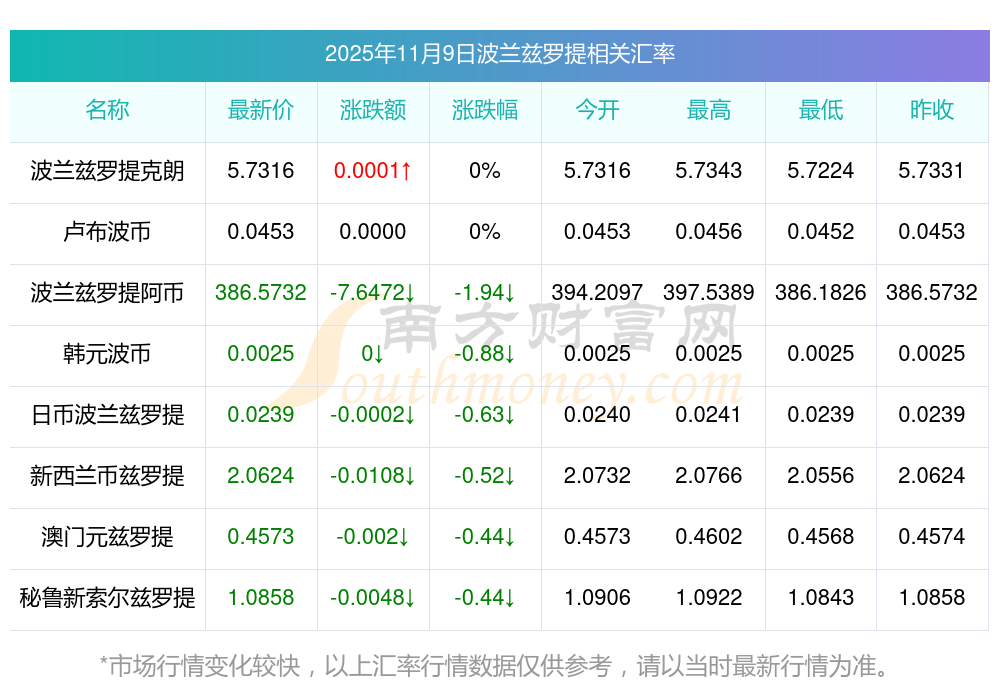Open the '波兰兹罗提克朗' row name
The width and height of the screenshot is (1000, 697).
pos(107,171)
